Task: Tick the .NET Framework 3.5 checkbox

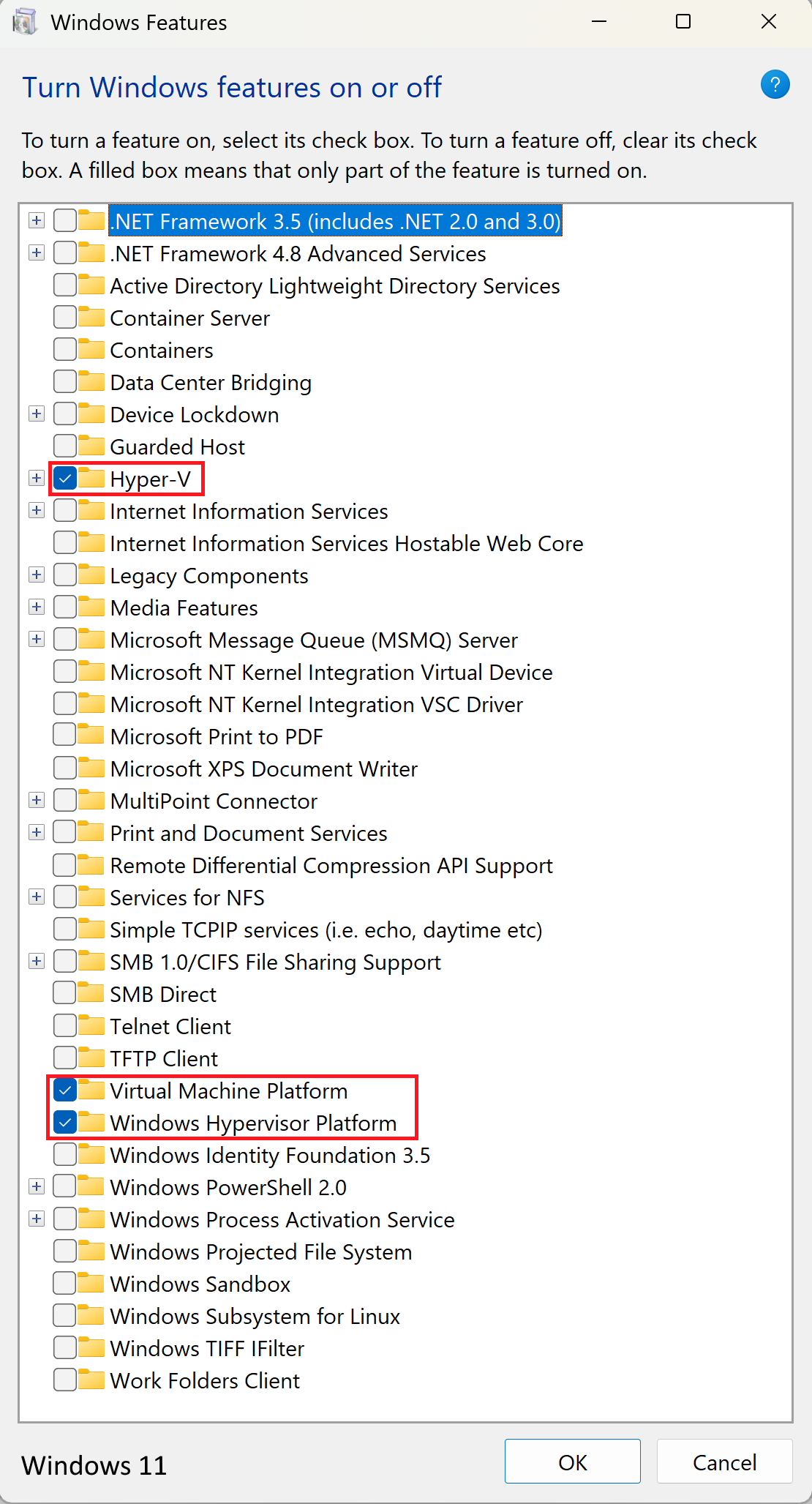Action: click(x=65, y=221)
